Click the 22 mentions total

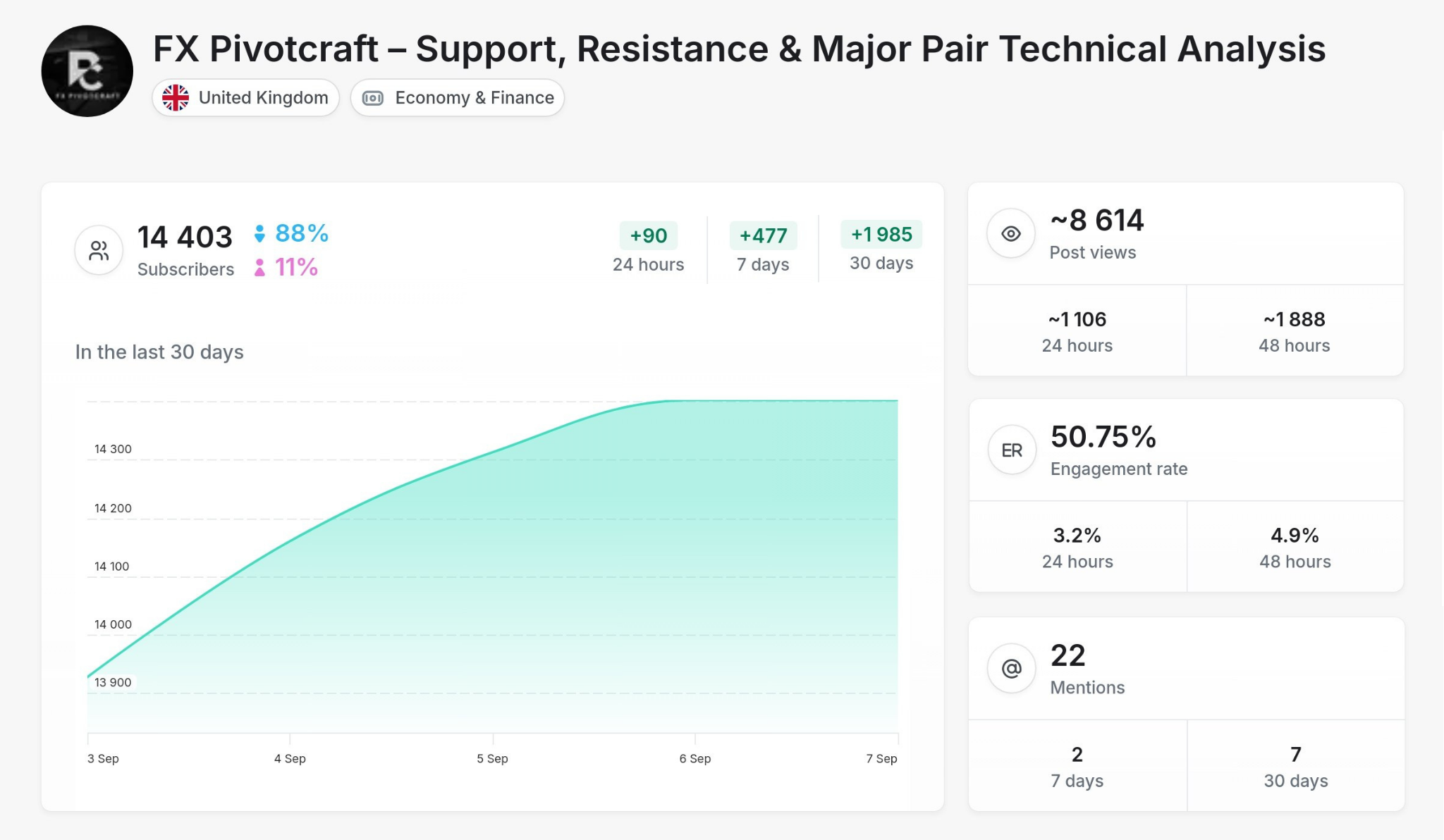(1068, 655)
